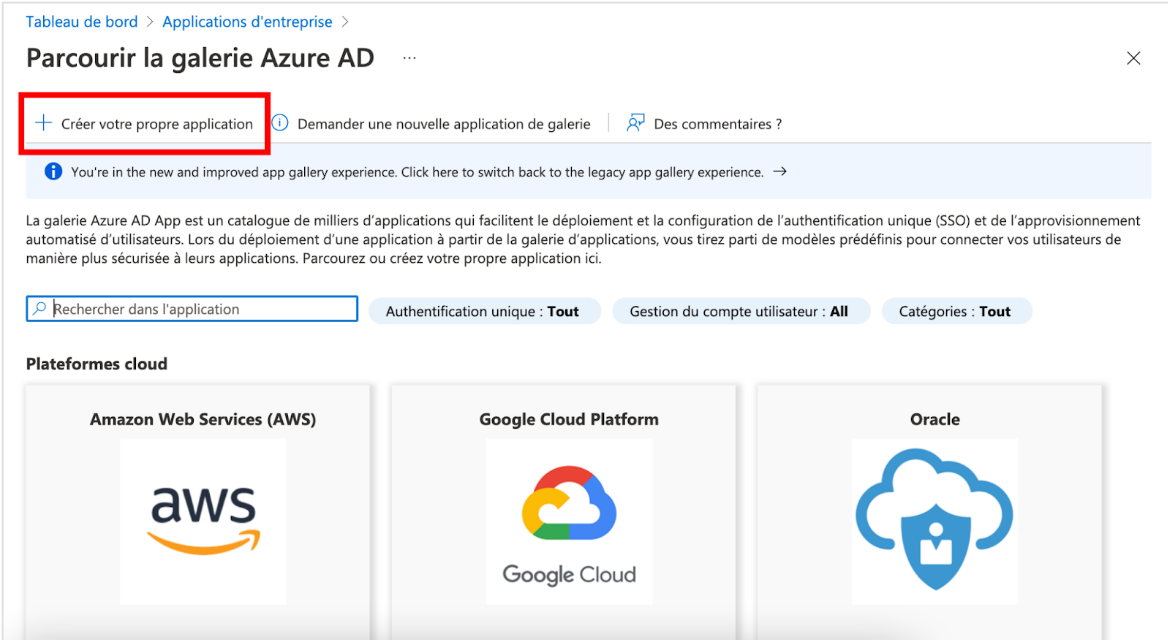Click the arrow to switch gallery experience
1168x640 pixels.
778,170
